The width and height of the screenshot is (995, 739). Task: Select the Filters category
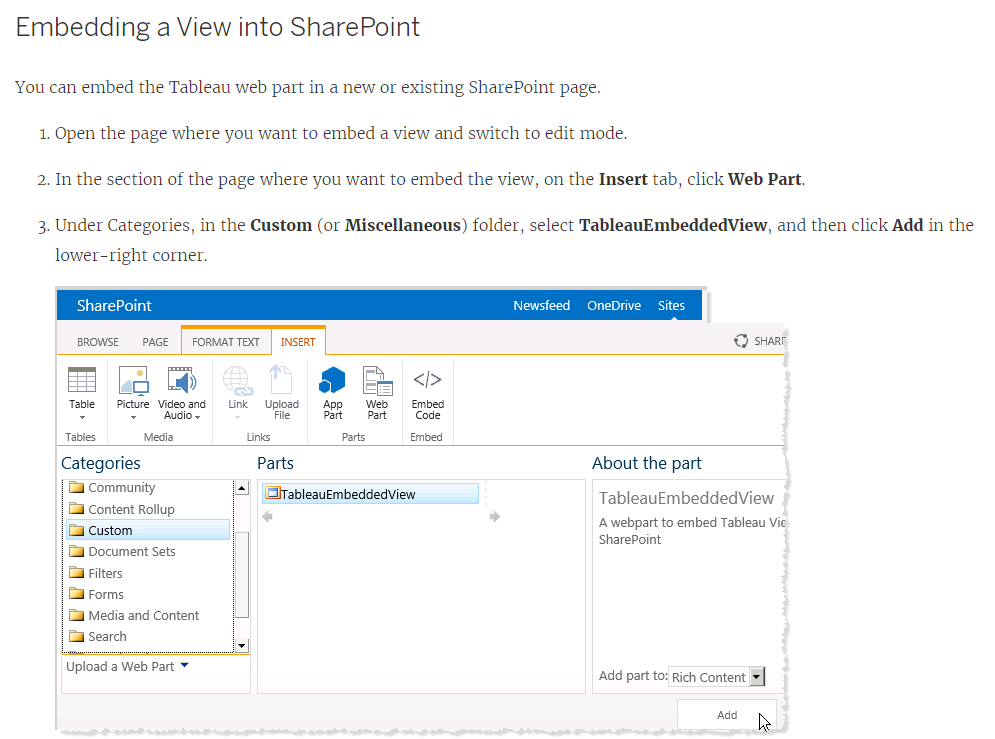pyautogui.click(x=103, y=572)
